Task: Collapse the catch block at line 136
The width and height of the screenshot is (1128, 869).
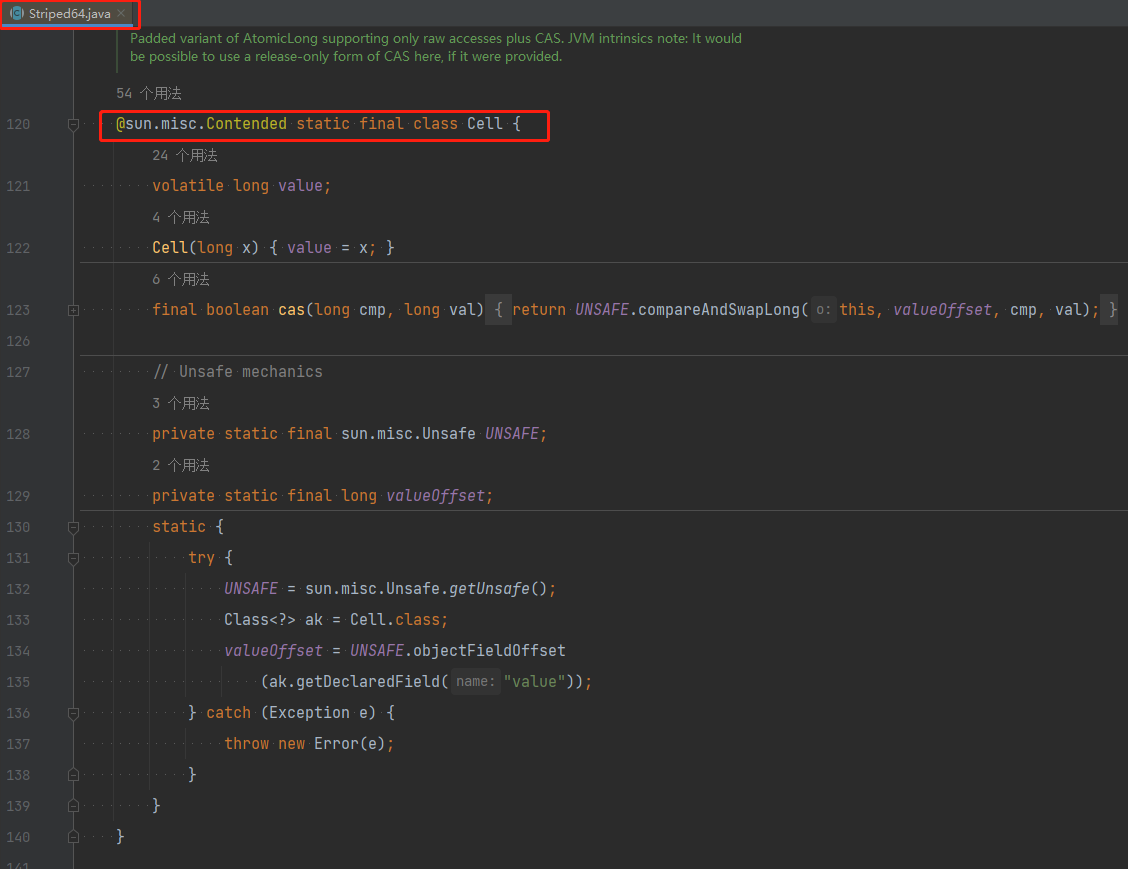Action: [73, 713]
